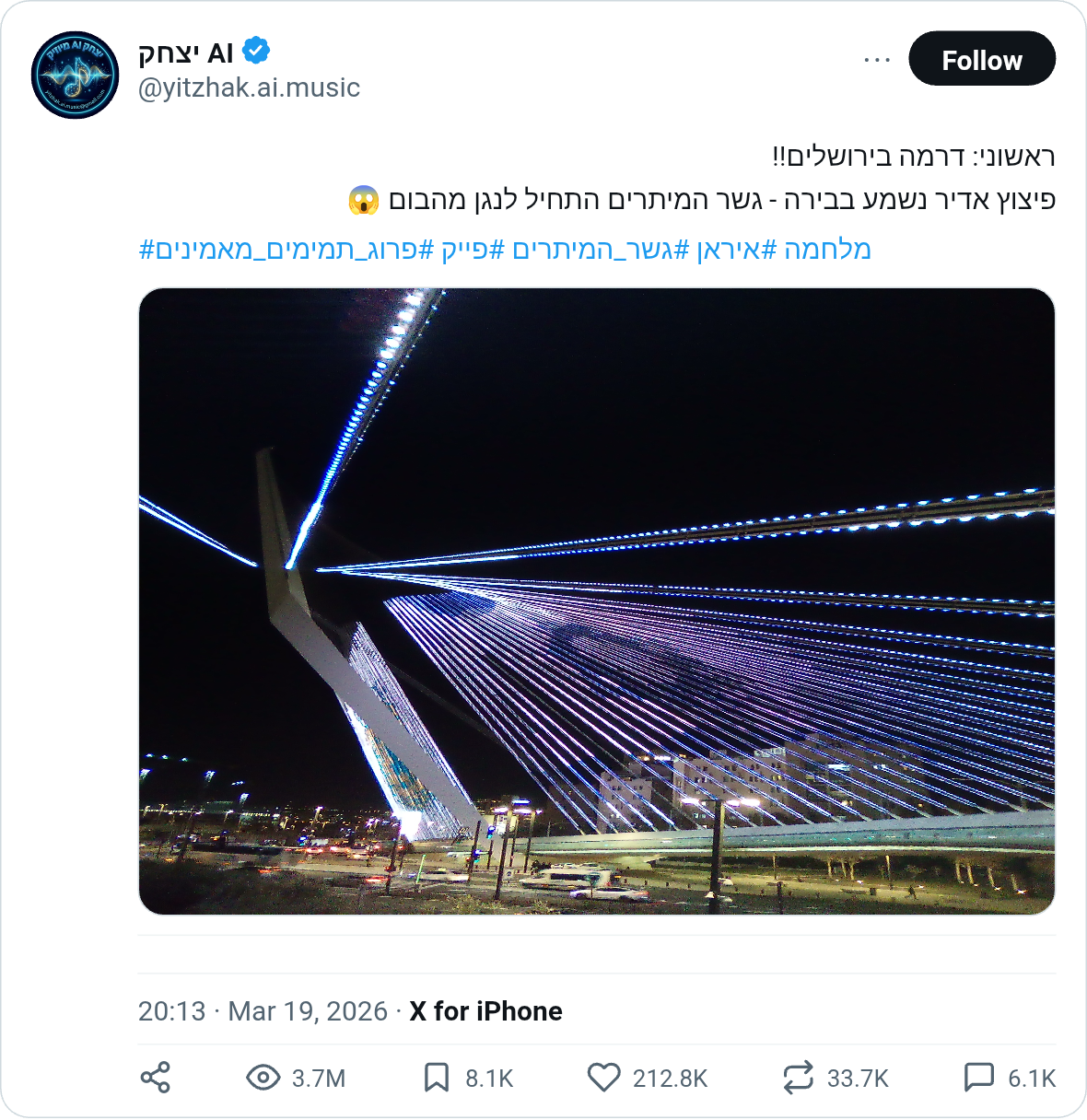Screen dimensions: 1087x1120
Task: Visit the @yitzhak.ai.music handle
Action: pyautogui.click(x=249, y=88)
